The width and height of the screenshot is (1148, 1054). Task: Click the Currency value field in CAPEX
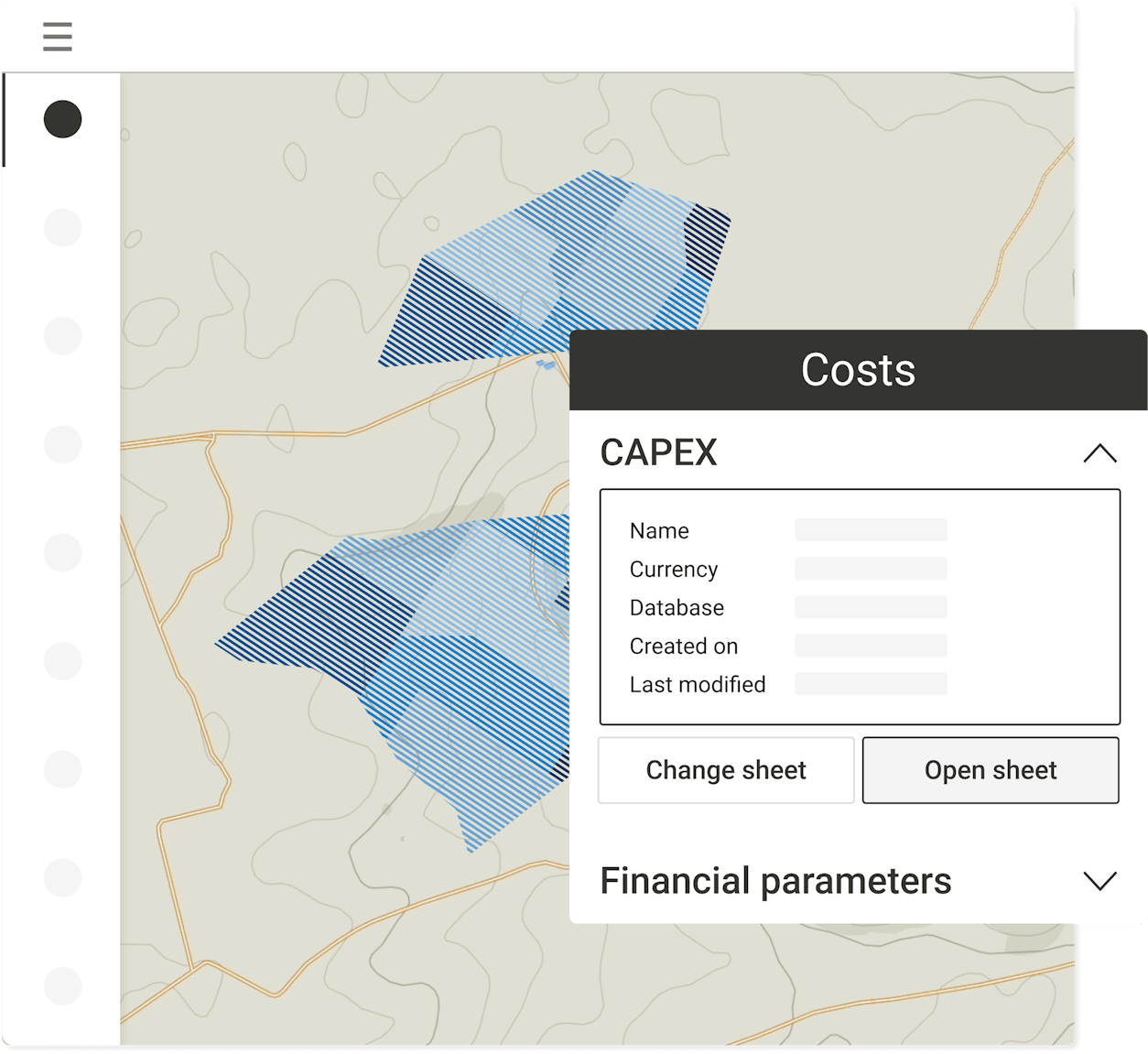pyautogui.click(x=870, y=569)
